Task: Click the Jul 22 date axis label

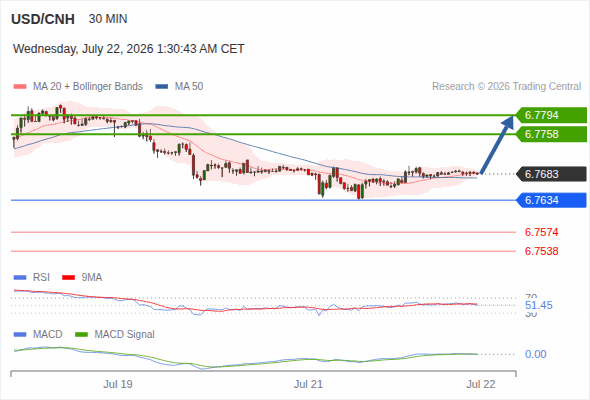Action: [481, 384]
